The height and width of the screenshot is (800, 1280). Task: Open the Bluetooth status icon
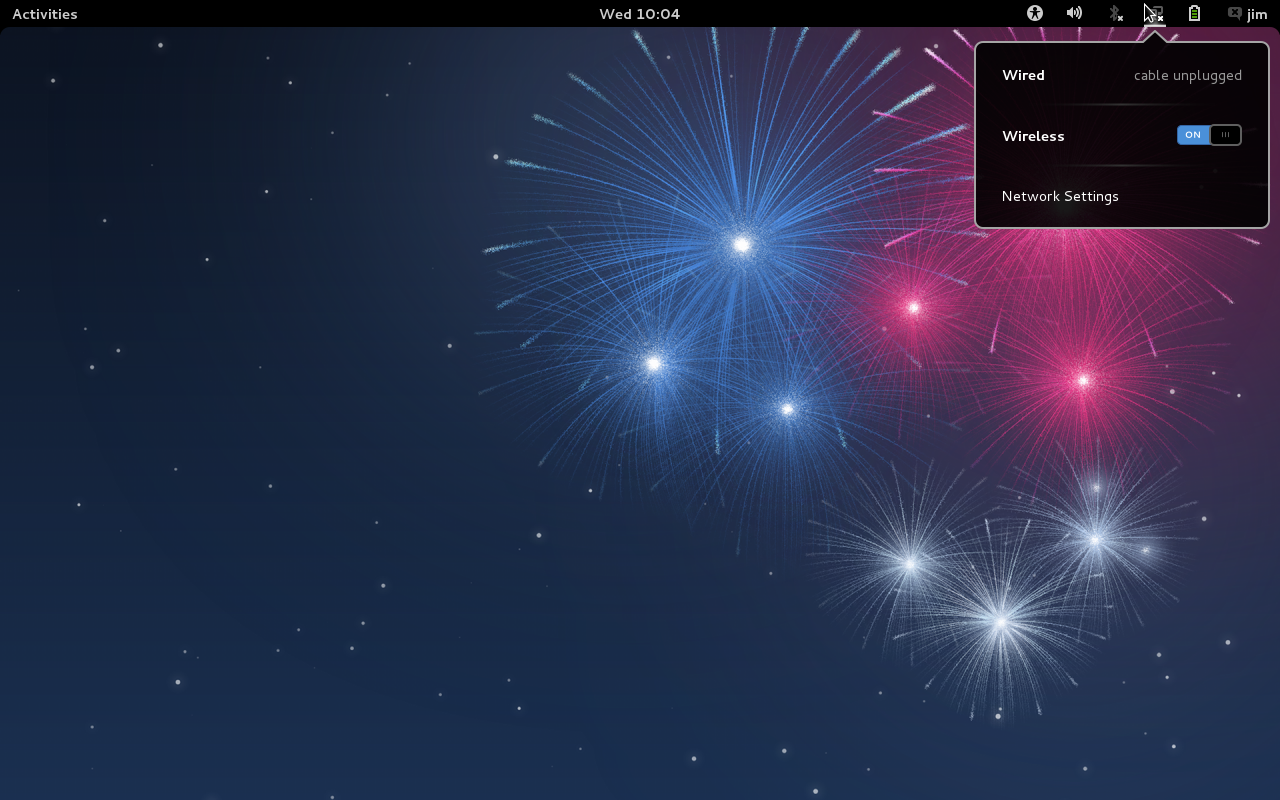pos(1115,13)
